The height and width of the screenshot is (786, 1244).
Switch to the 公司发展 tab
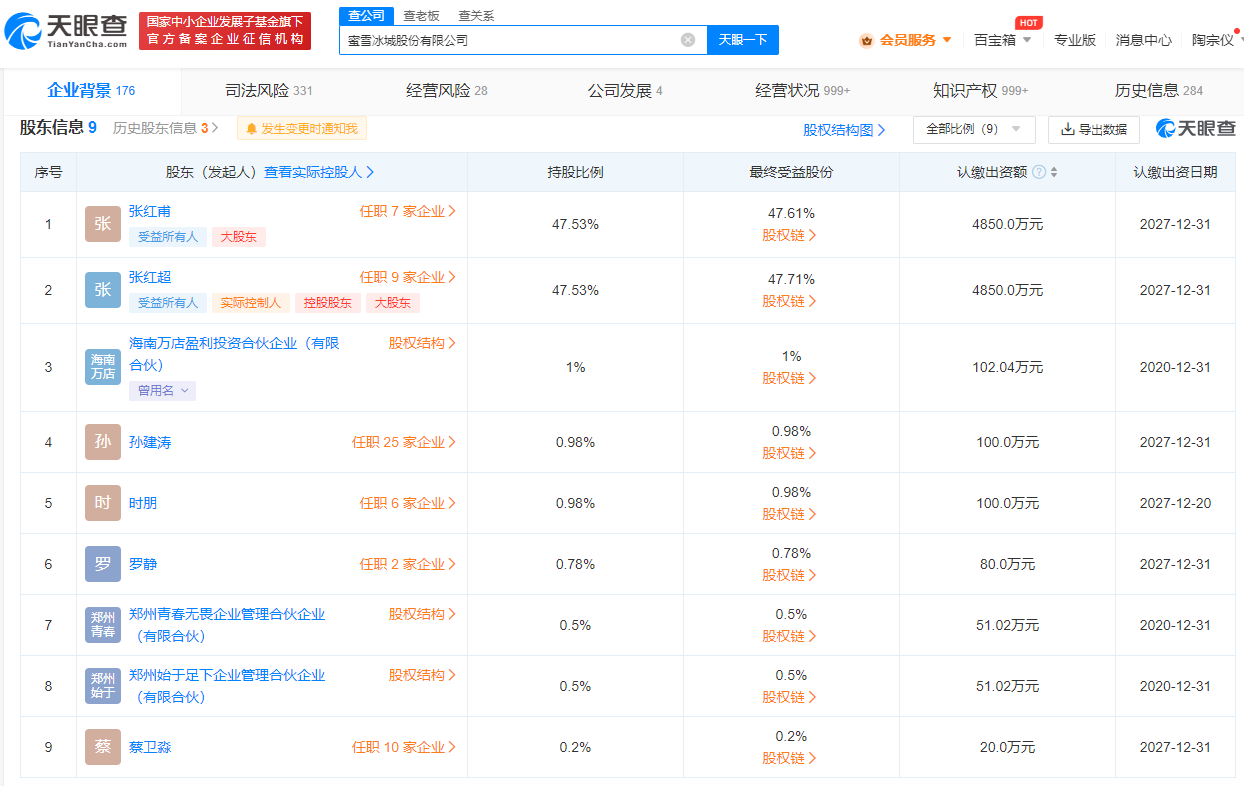pyautogui.click(x=625, y=90)
